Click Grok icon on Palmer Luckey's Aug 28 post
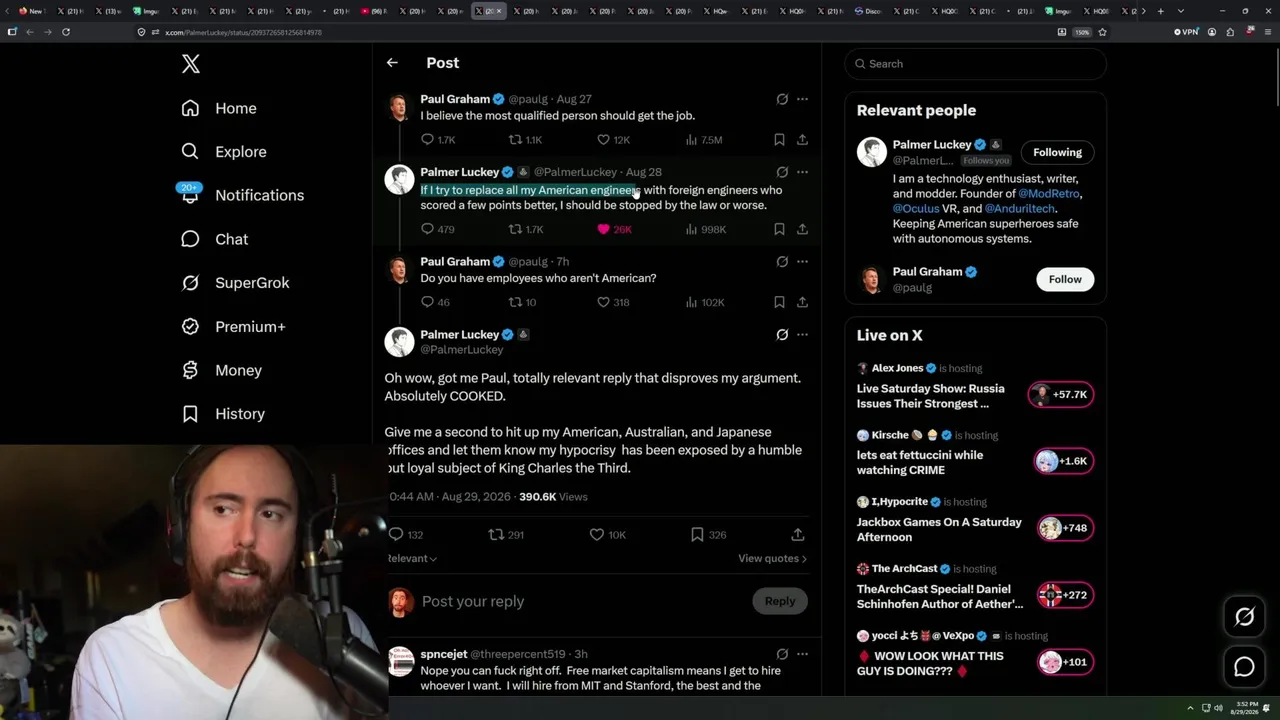 click(782, 172)
